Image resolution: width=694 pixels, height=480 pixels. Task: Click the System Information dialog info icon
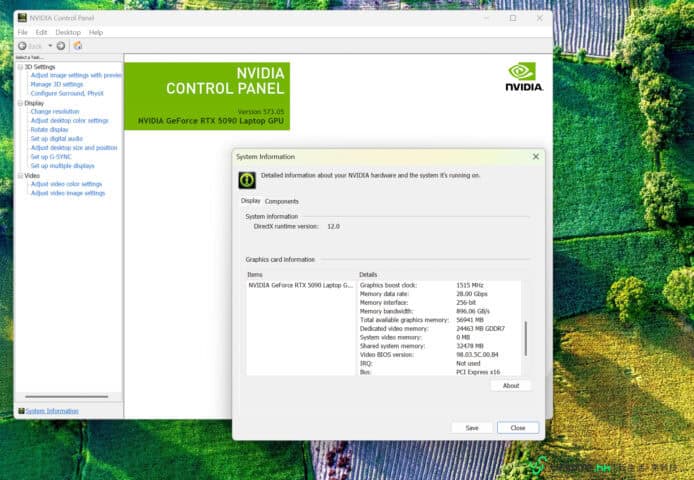click(247, 180)
